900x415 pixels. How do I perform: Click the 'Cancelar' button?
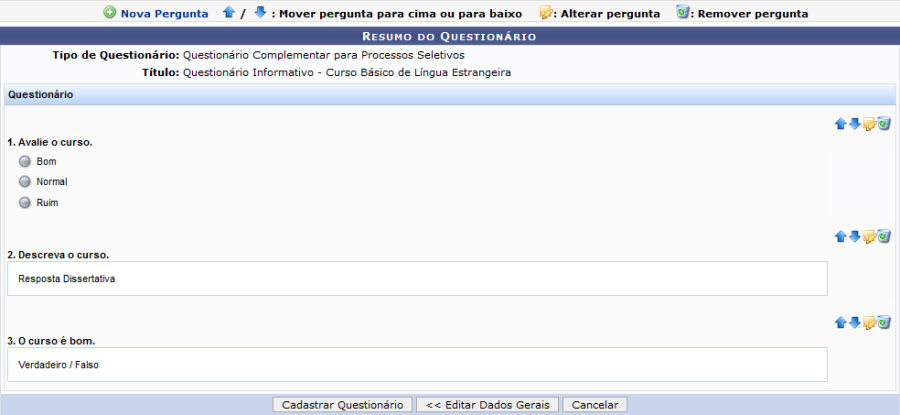(x=595, y=405)
